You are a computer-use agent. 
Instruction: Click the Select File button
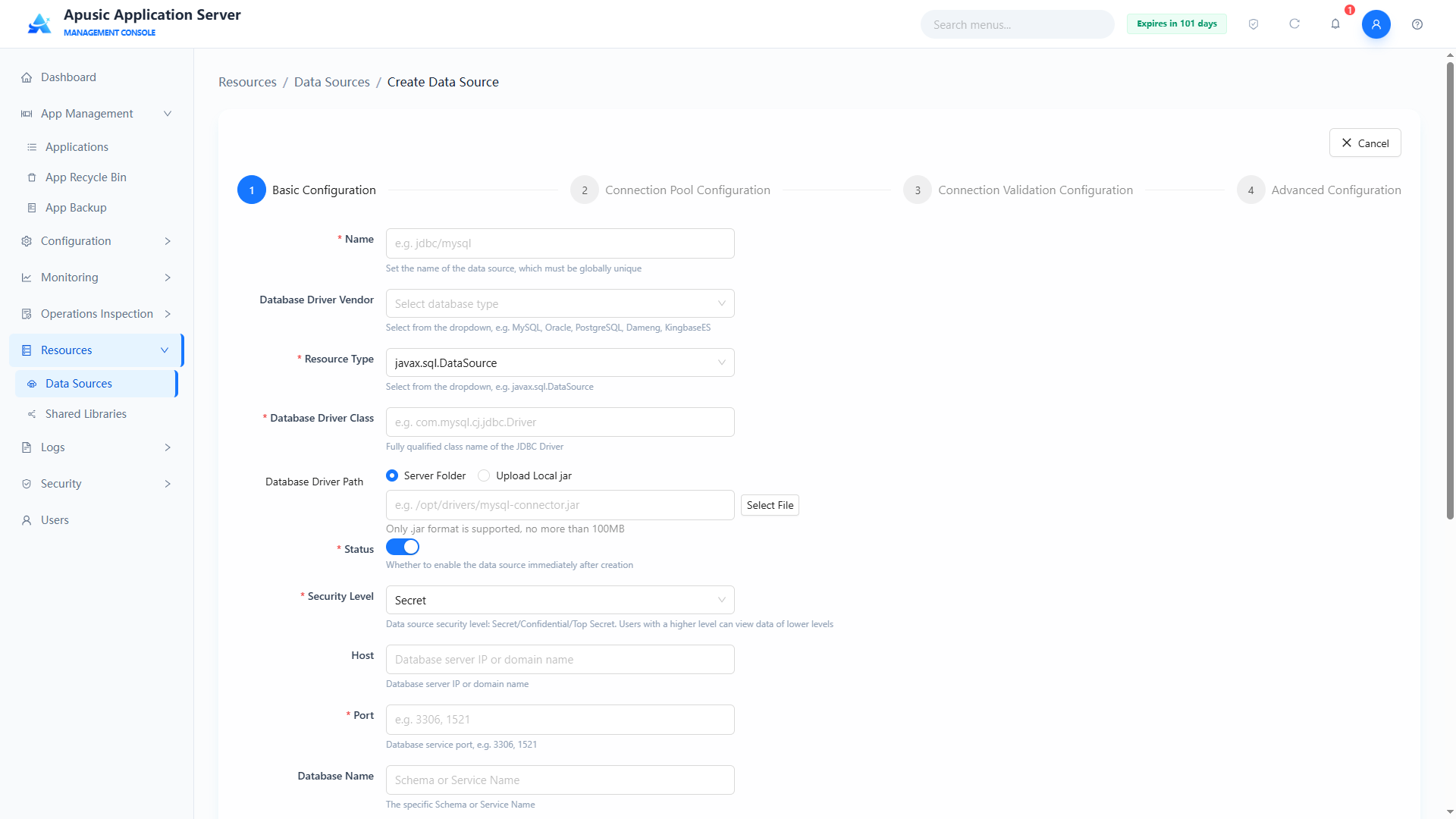click(x=770, y=505)
